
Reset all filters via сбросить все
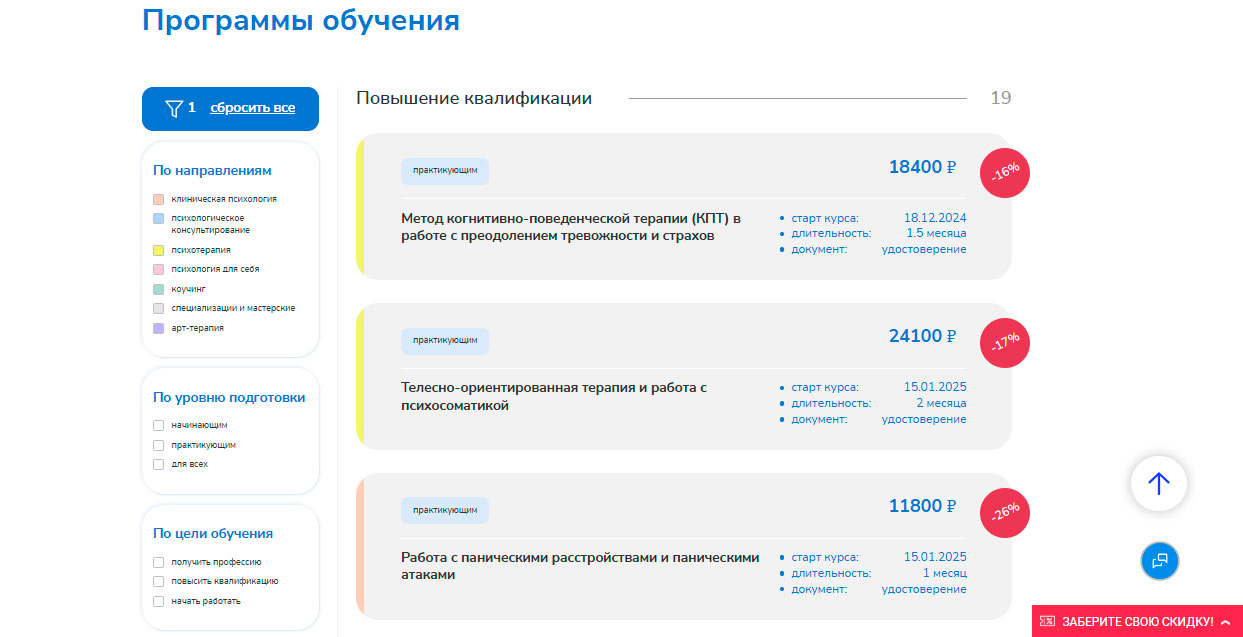coord(252,108)
